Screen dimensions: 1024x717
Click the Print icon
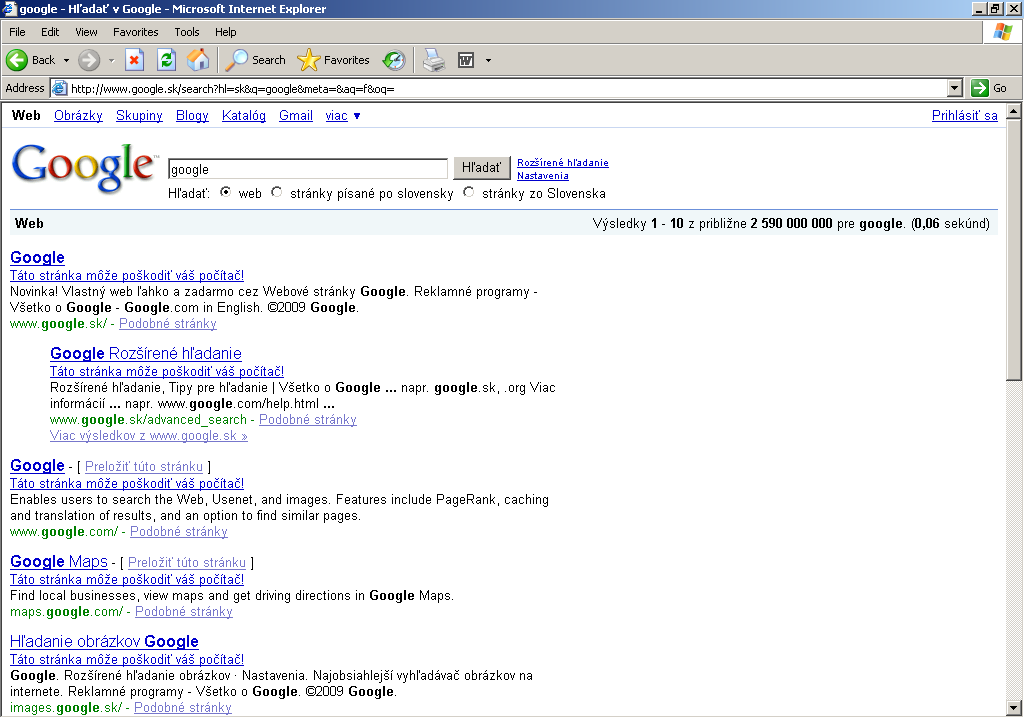433,60
